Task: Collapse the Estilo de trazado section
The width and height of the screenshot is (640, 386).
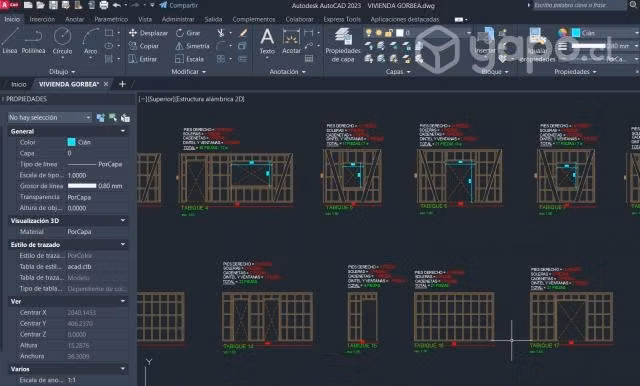Action: [x=123, y=244]
